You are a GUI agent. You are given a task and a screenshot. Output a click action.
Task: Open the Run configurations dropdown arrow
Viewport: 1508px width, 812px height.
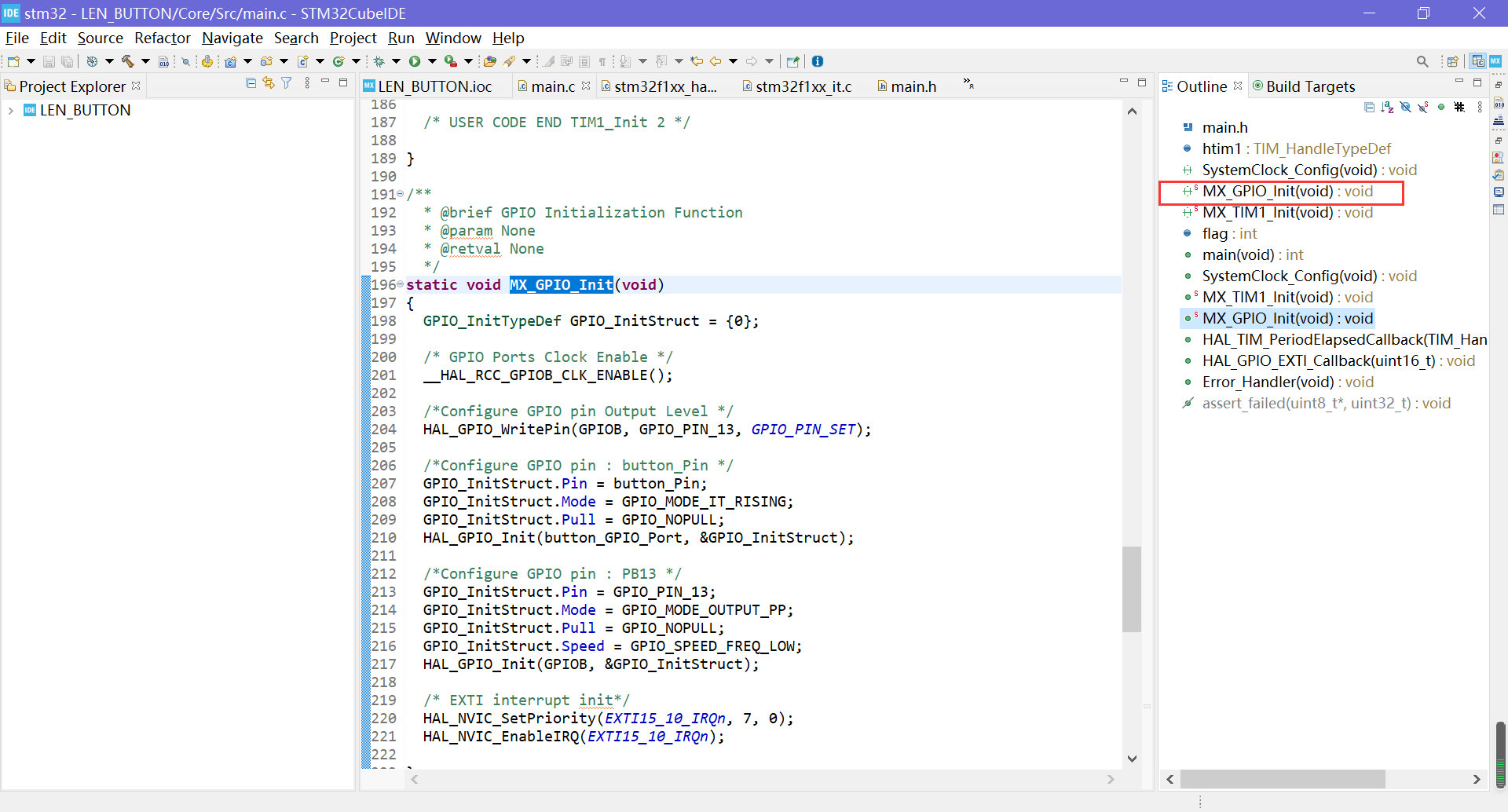(432, 61)
